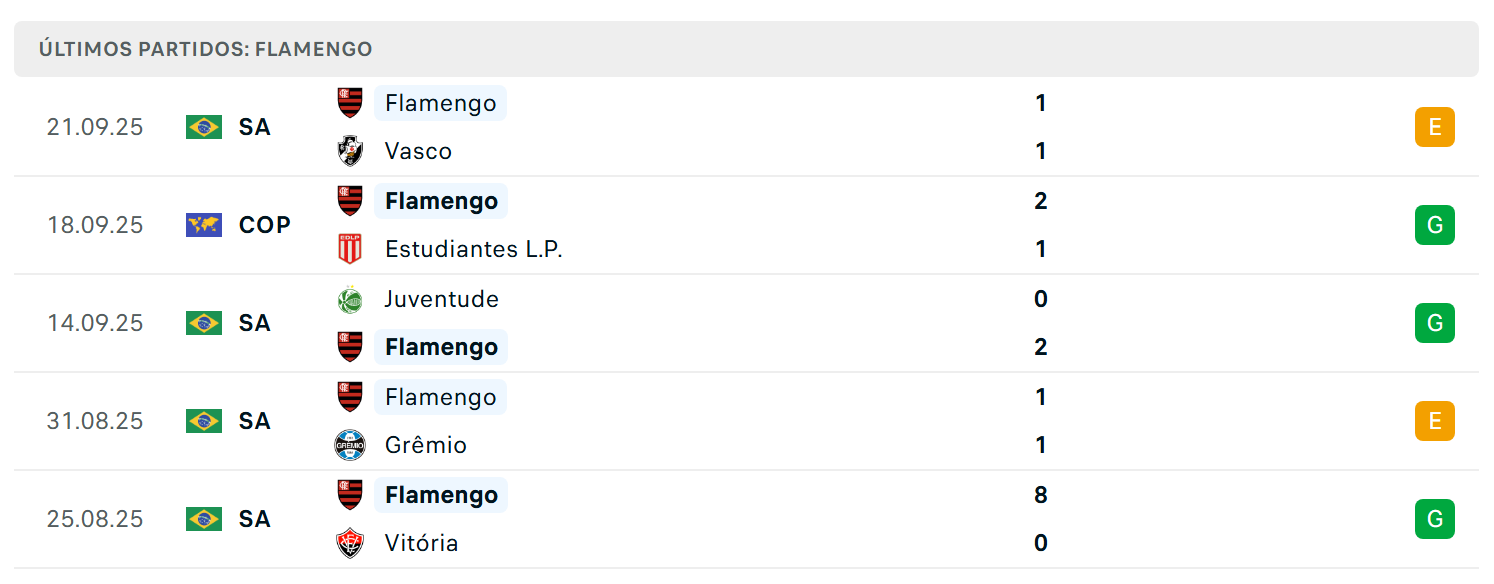Click the green G badge for Vitória match
This screenshot has width=1494, height=584.
point(1435,519)
